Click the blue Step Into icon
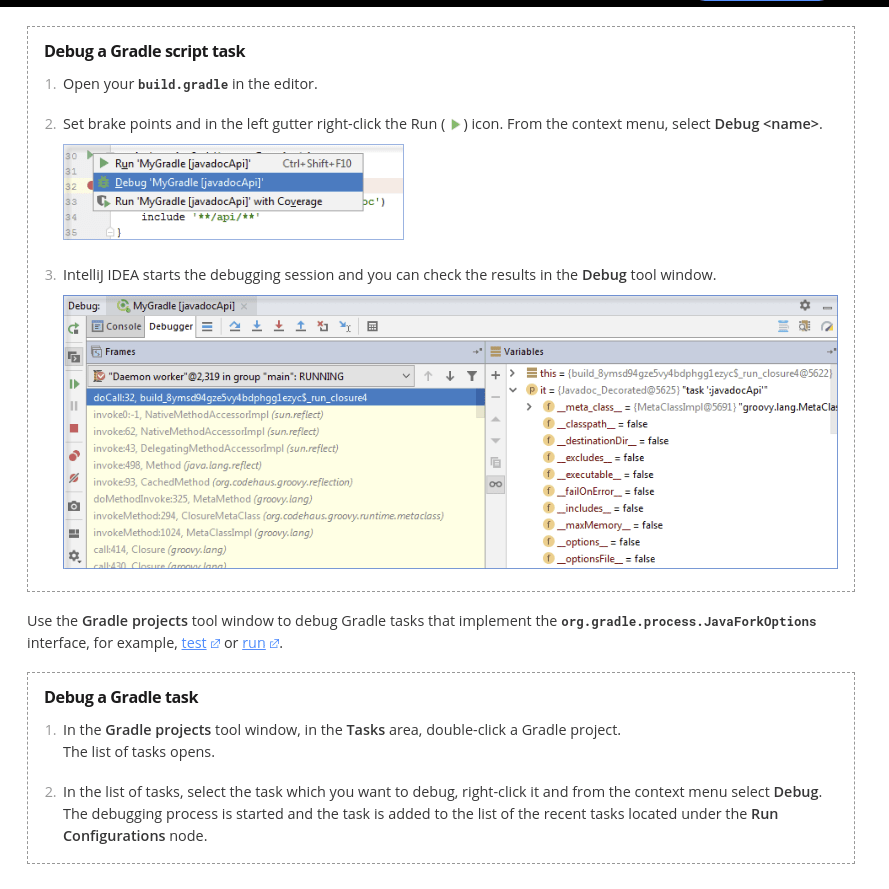889x889 pixels. [x=257, y=326]
